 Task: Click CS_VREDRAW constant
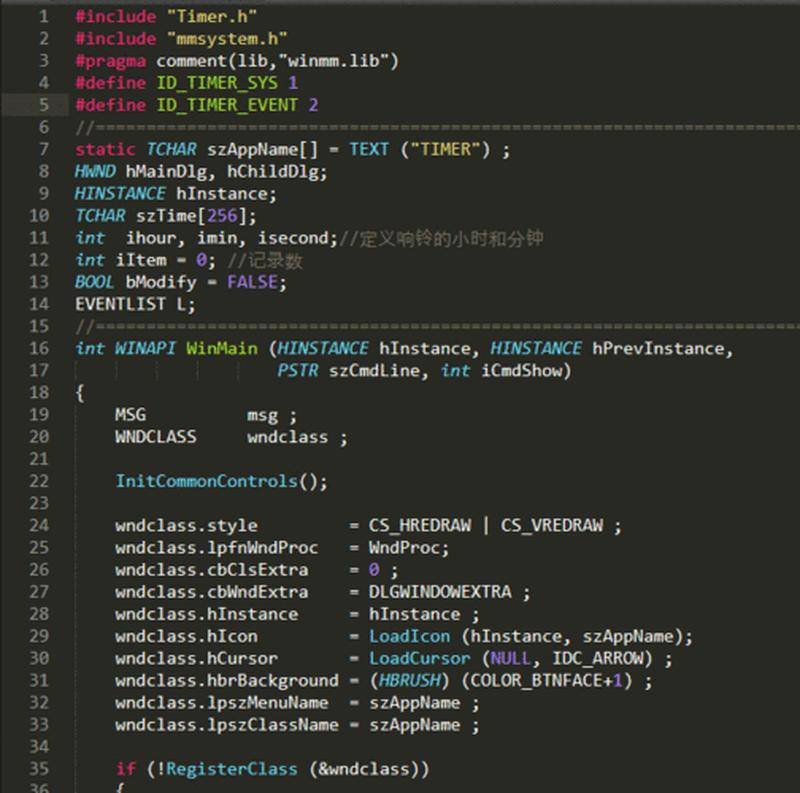pyautogui.click(x=552, y=526)
